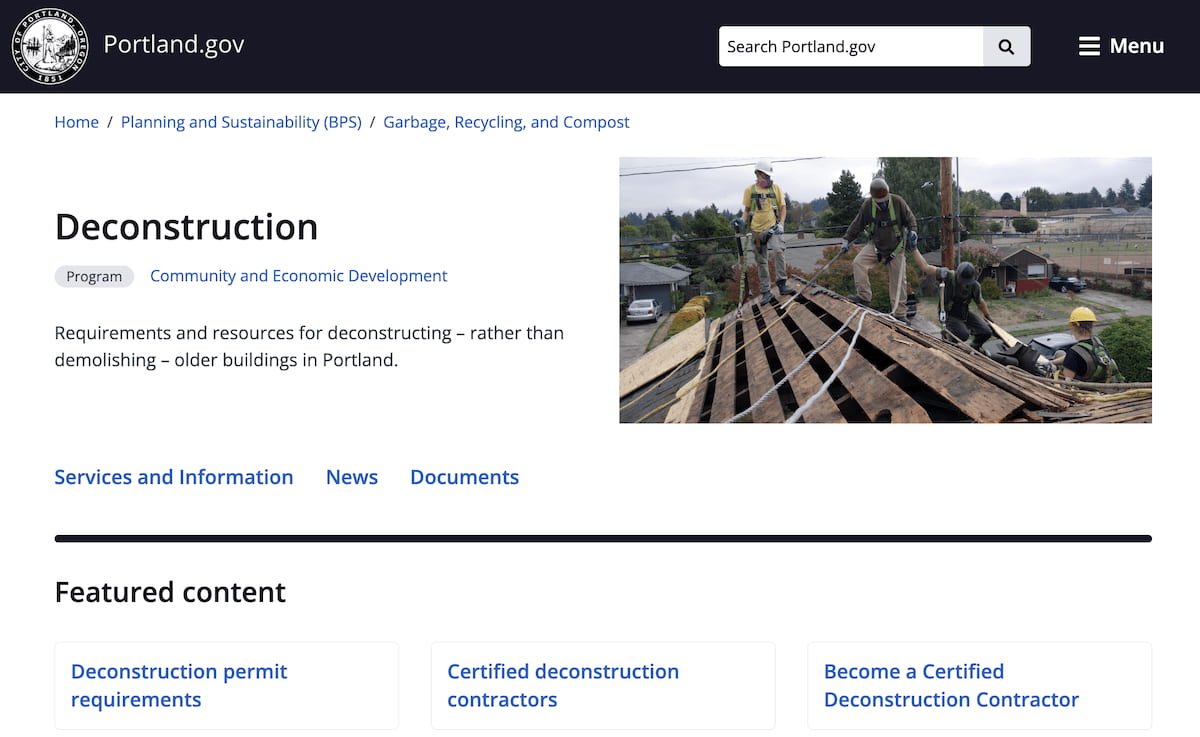Go to the Home breadcrumb
Viewport: 1200px width, 737px height.
pyautogui.click(x=76, y=122)
